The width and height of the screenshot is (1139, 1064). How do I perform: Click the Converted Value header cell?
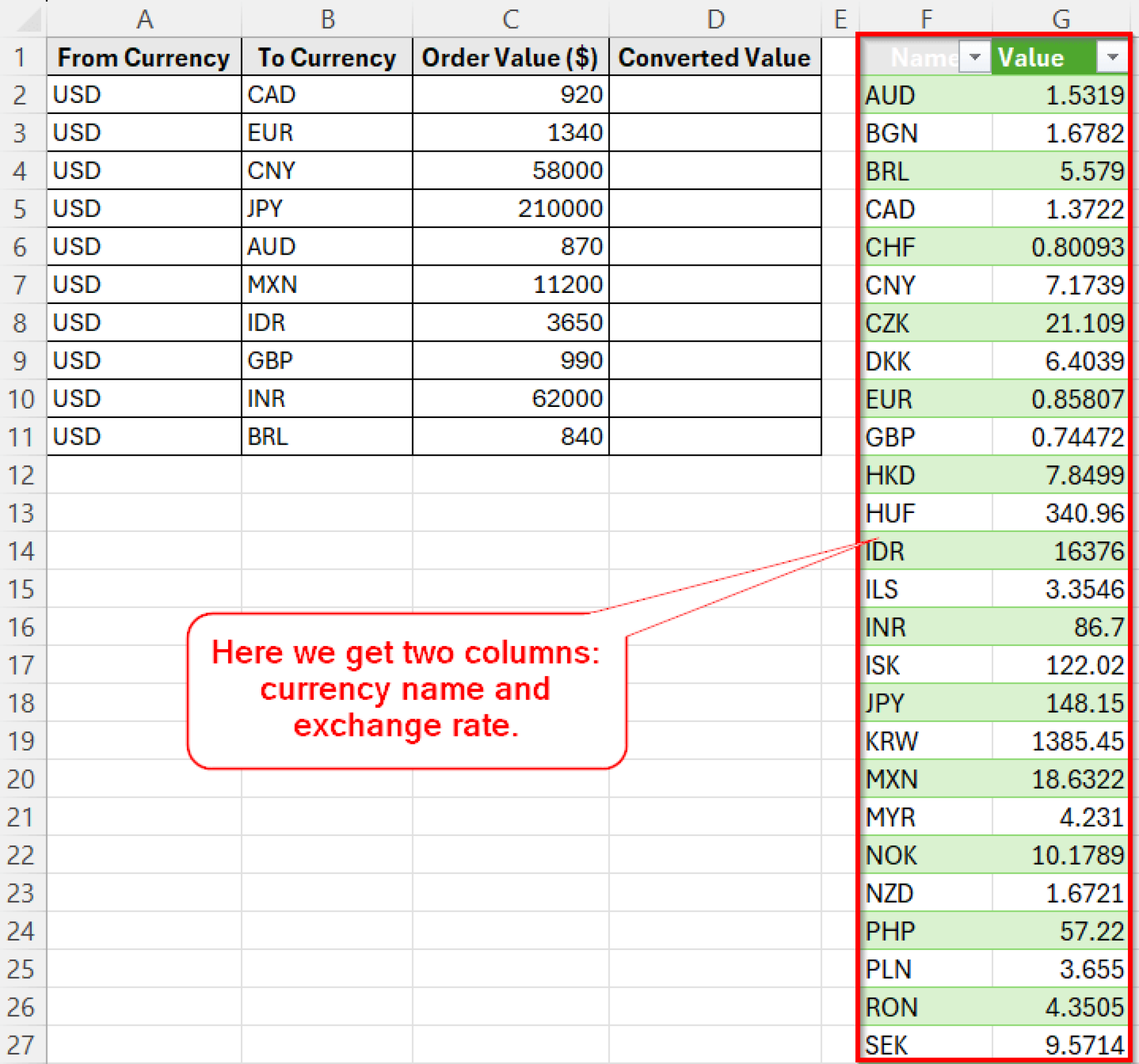click(x=715, y=57)
